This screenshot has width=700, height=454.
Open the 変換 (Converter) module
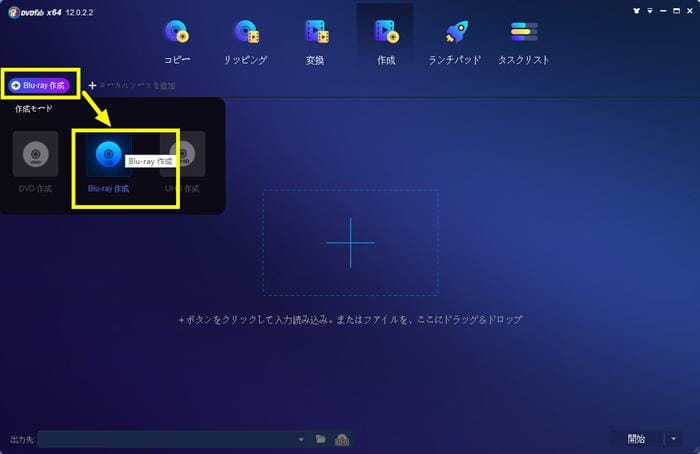(316, 41)
